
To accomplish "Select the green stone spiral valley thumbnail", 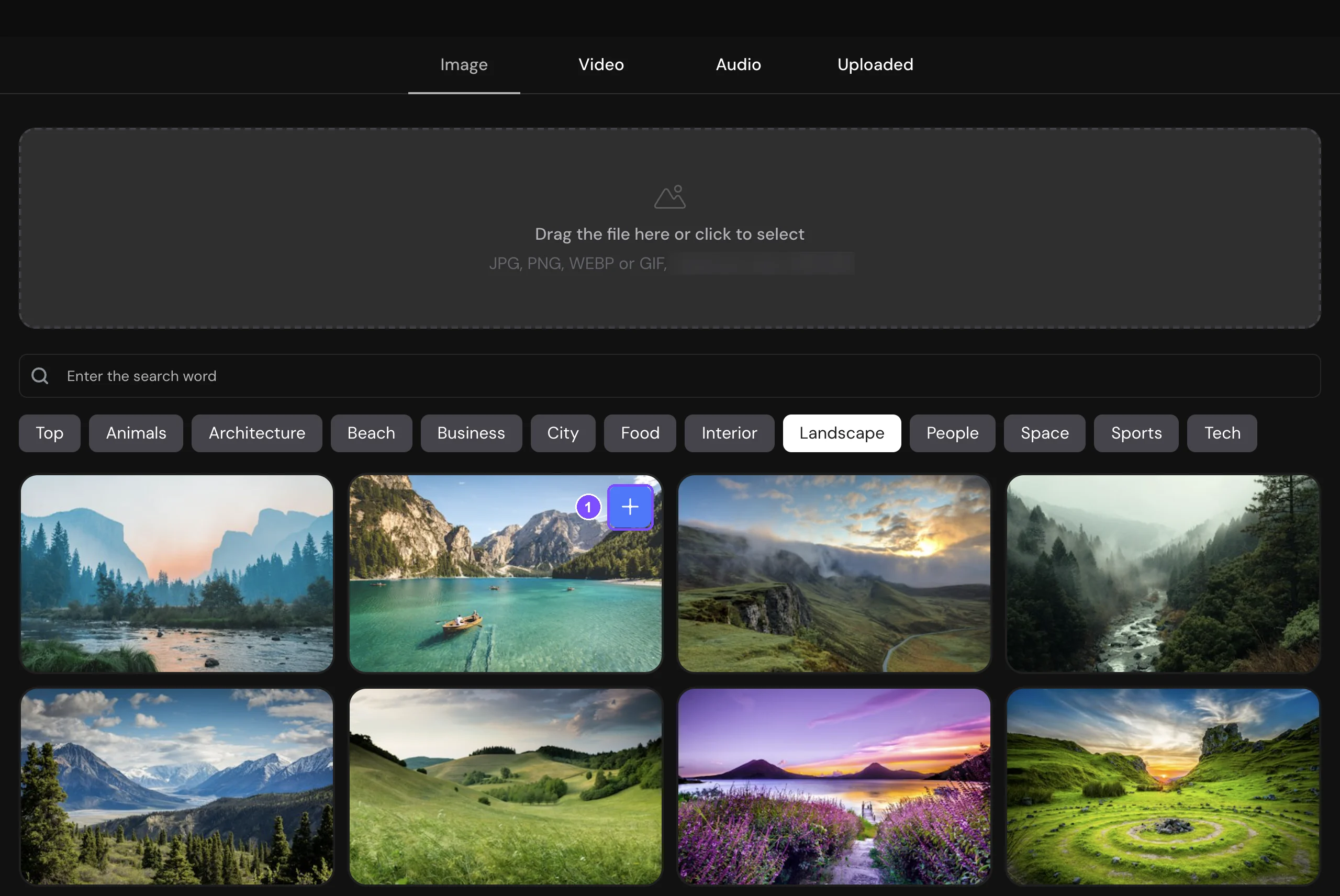I will 1163,787.
